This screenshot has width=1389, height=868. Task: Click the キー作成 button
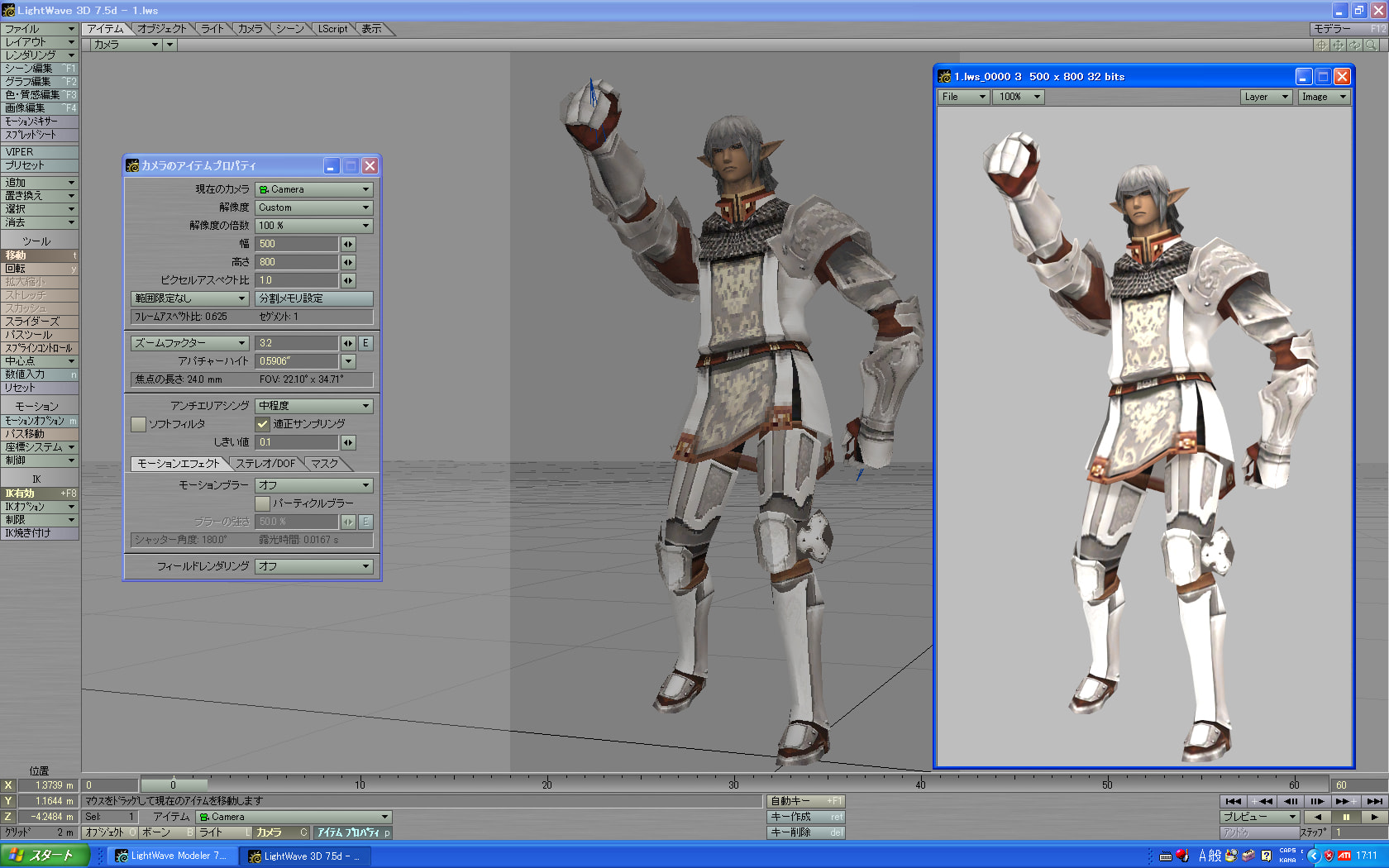point(805,817)
